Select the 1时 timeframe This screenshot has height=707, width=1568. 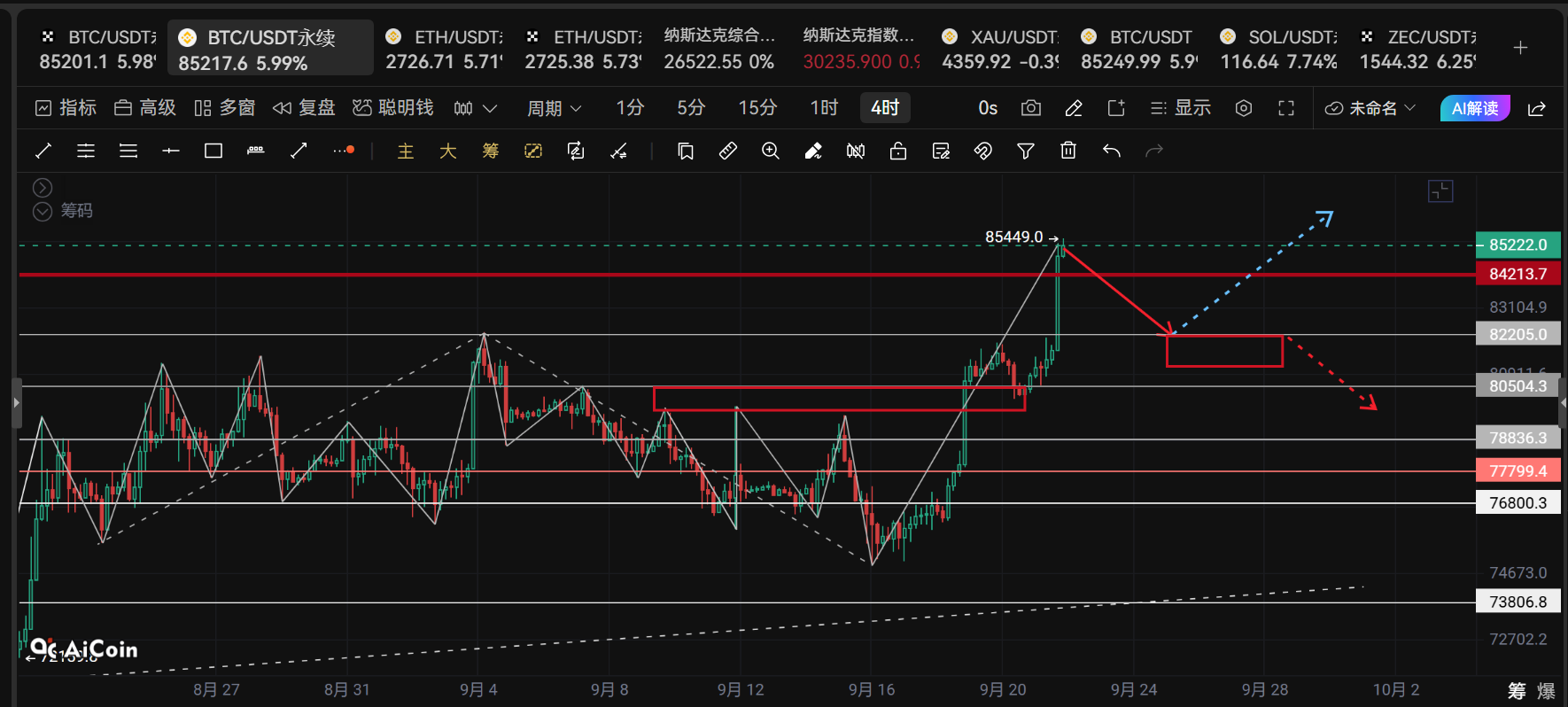point(824,108)
